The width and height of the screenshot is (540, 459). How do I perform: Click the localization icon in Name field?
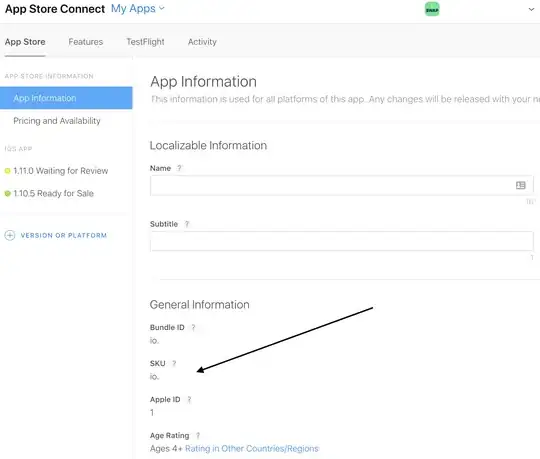[x=520, y=185]
